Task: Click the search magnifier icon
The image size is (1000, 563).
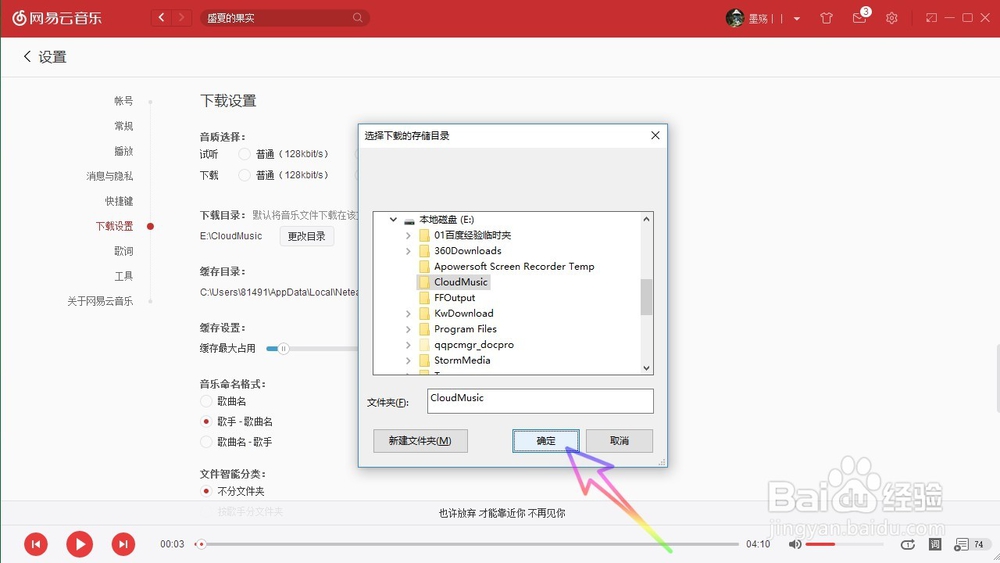Action: point(358,18)
